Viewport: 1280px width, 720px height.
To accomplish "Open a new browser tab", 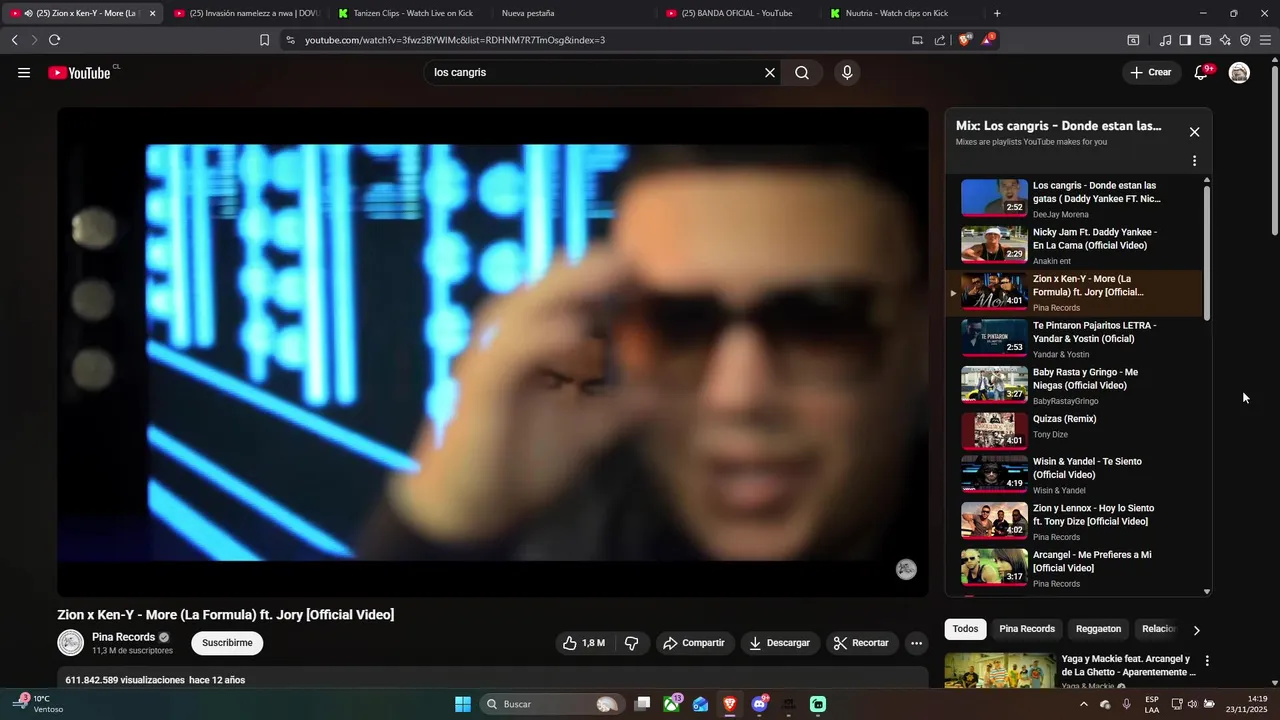I will tap(997, 13).
